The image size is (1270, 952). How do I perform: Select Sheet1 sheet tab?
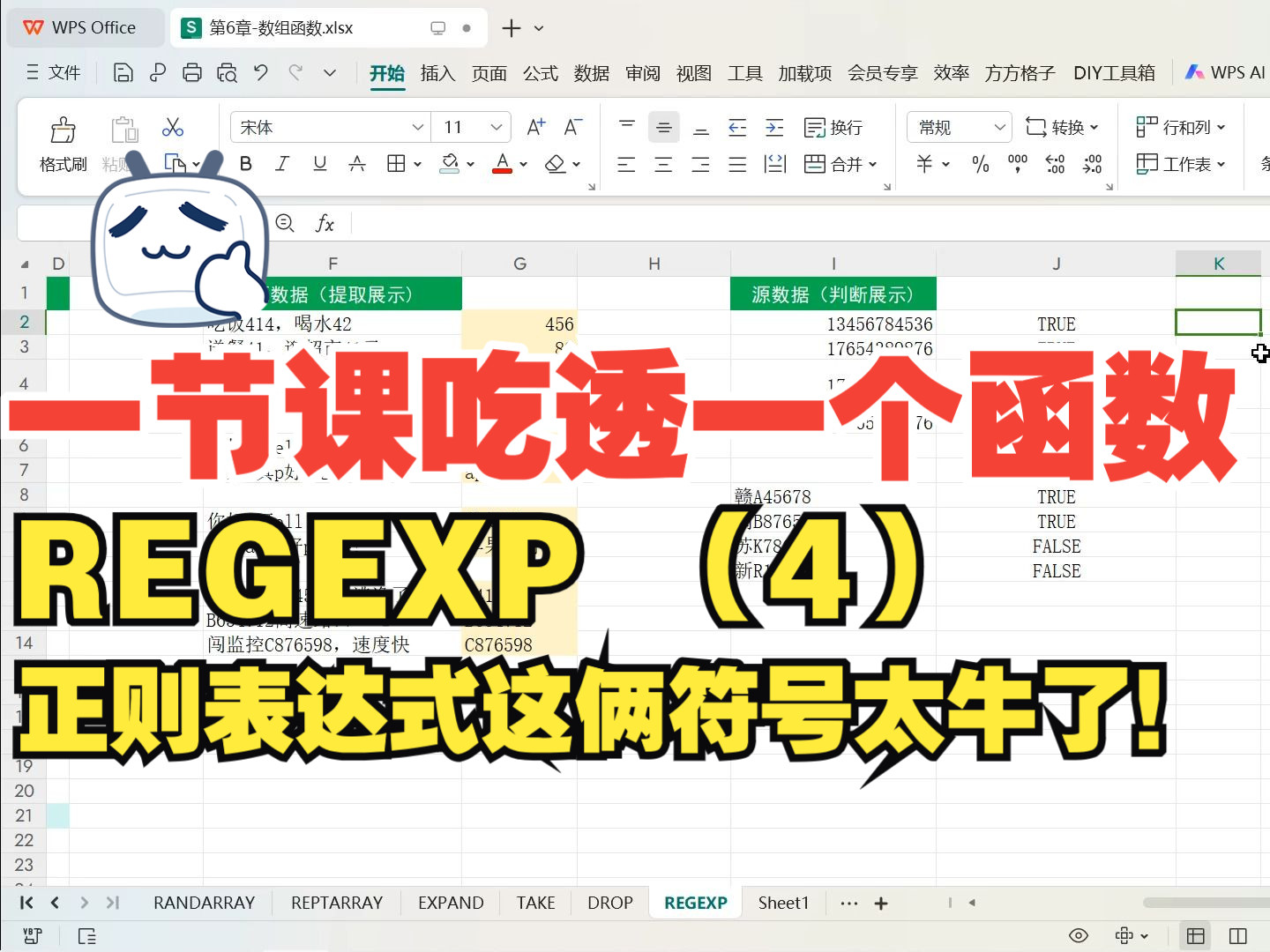(783, 903)
